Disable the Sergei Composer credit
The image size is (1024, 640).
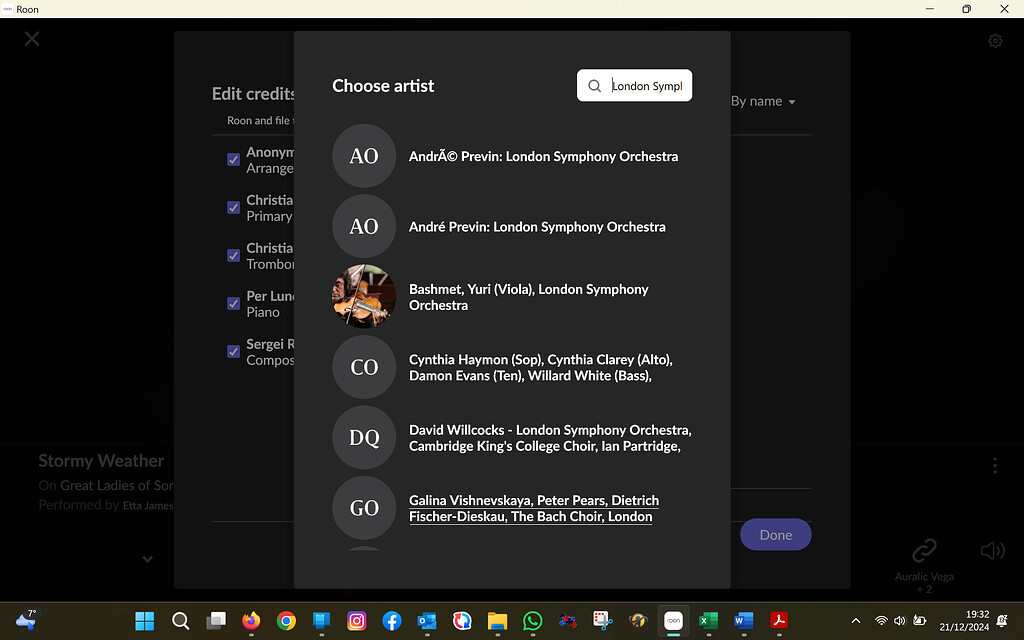[233, 351]
